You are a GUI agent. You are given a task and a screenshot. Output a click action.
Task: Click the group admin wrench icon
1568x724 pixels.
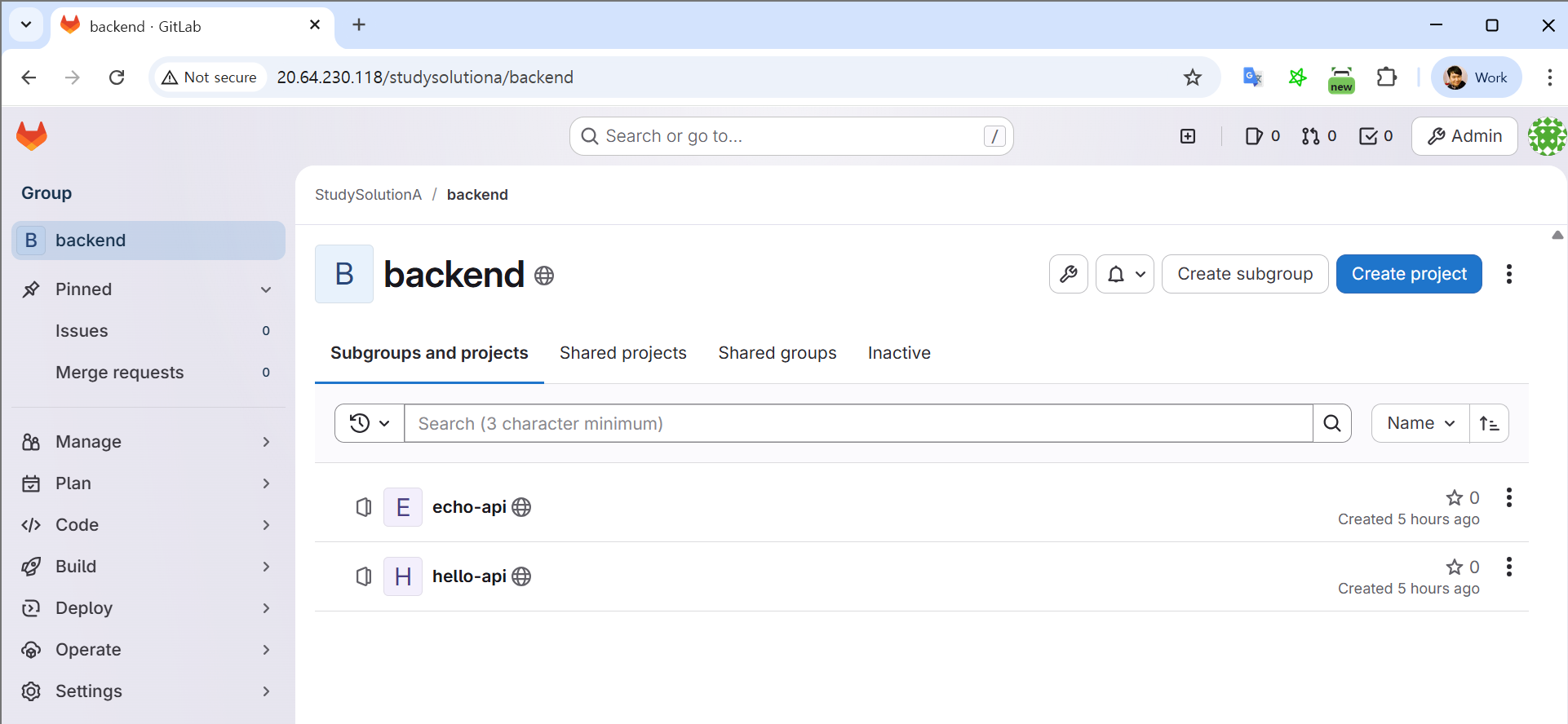click(x=1068, y=274)
